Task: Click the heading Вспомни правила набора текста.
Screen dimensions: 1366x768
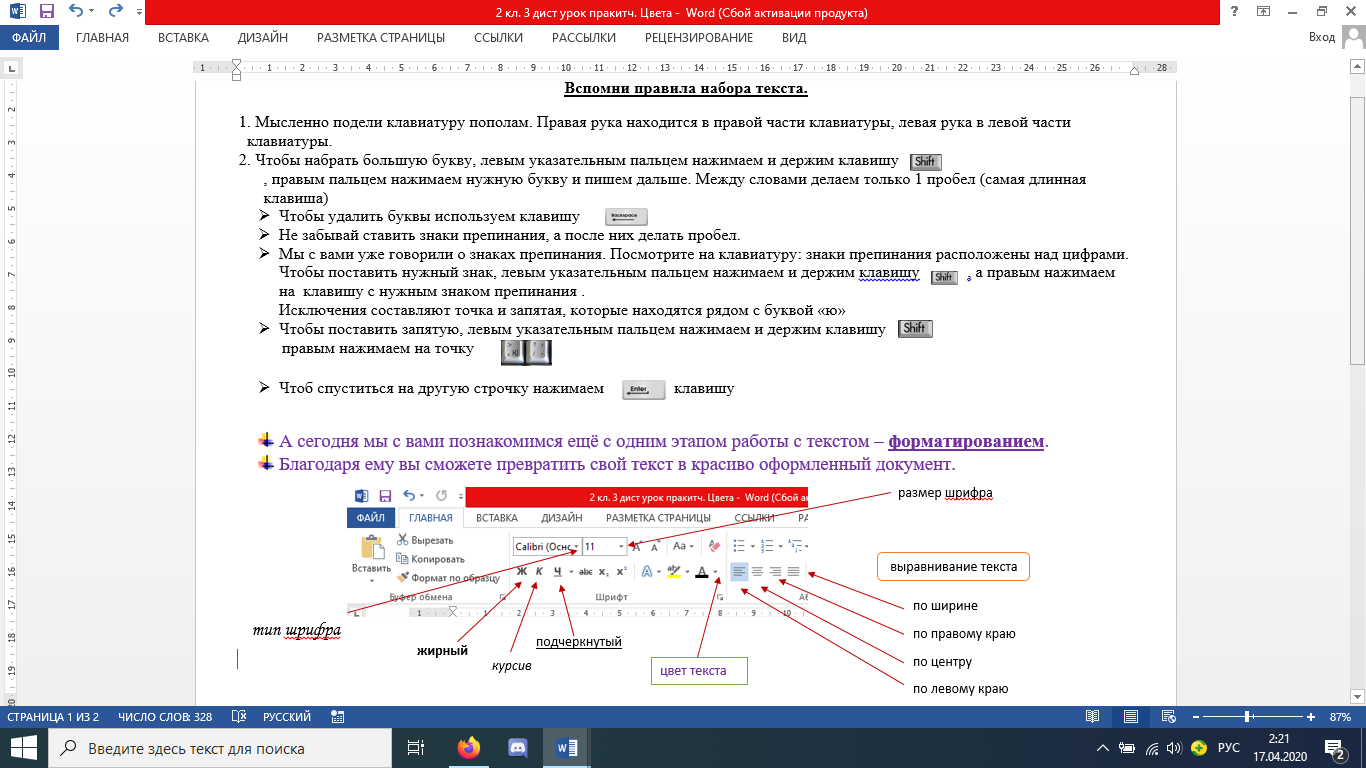Action: [x=686, y=89]
